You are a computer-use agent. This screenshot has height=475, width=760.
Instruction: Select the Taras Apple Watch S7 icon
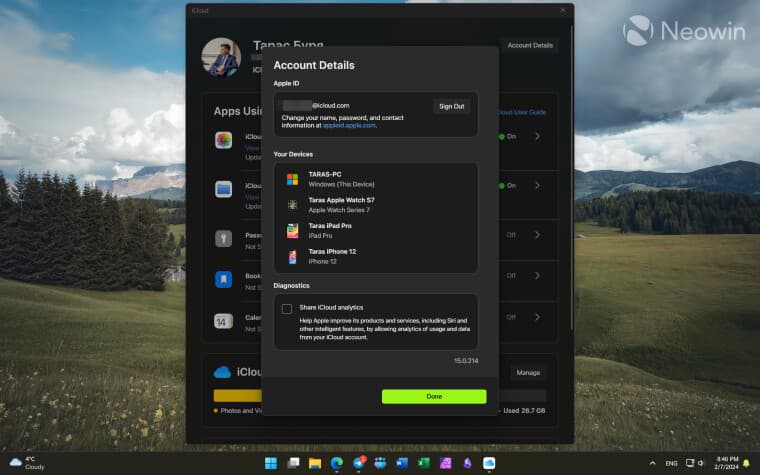pyautogui.click(x=292, y=205)
